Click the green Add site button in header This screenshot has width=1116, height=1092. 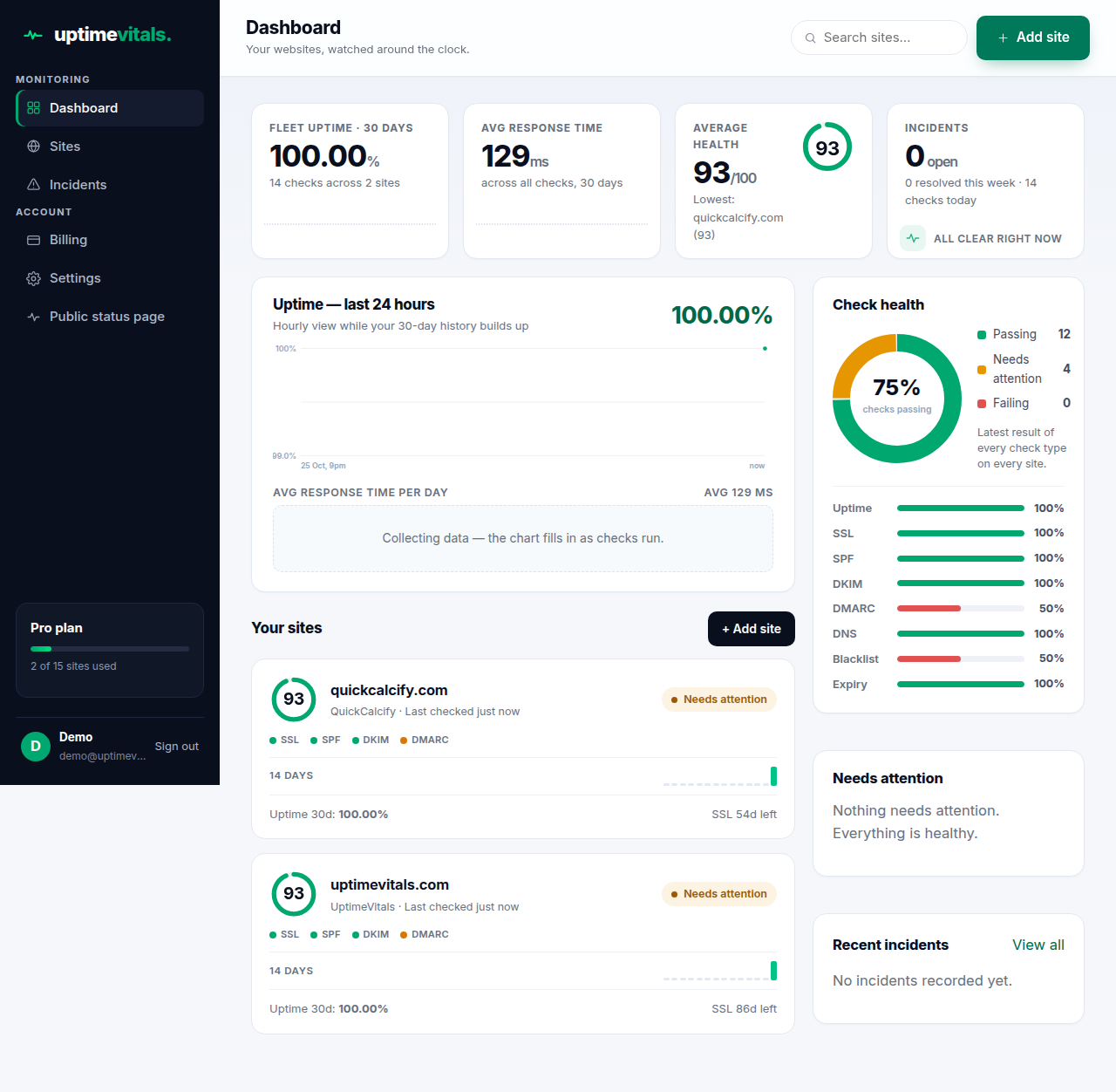coord(1033,38)
